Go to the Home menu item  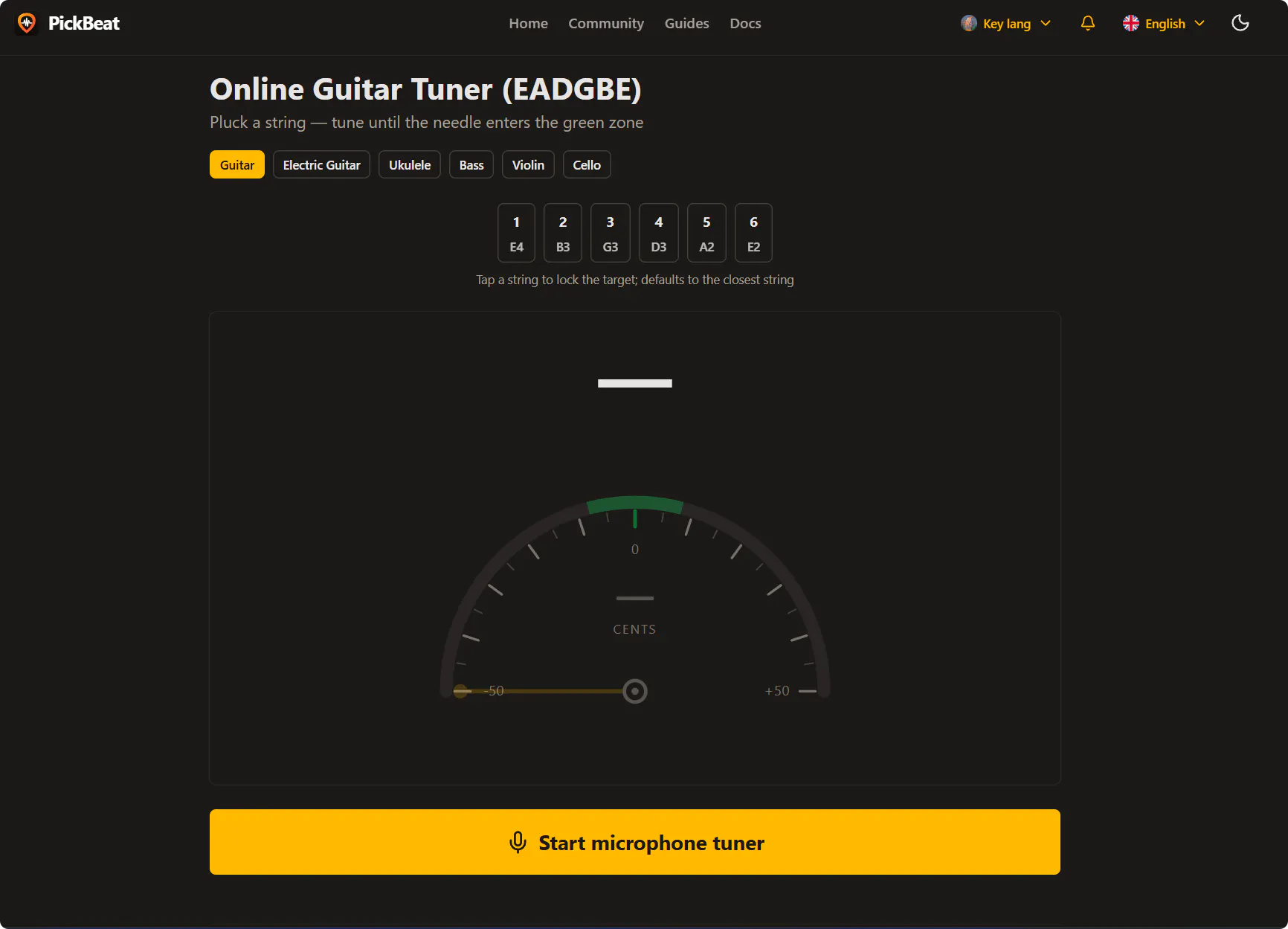(x=528, y=23)
